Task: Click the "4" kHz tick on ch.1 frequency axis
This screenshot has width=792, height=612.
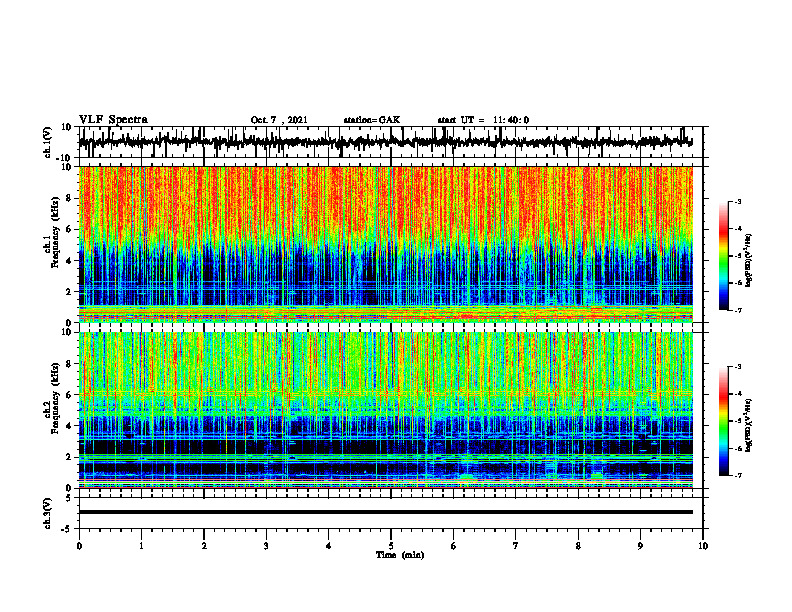Action: [69, 261]
